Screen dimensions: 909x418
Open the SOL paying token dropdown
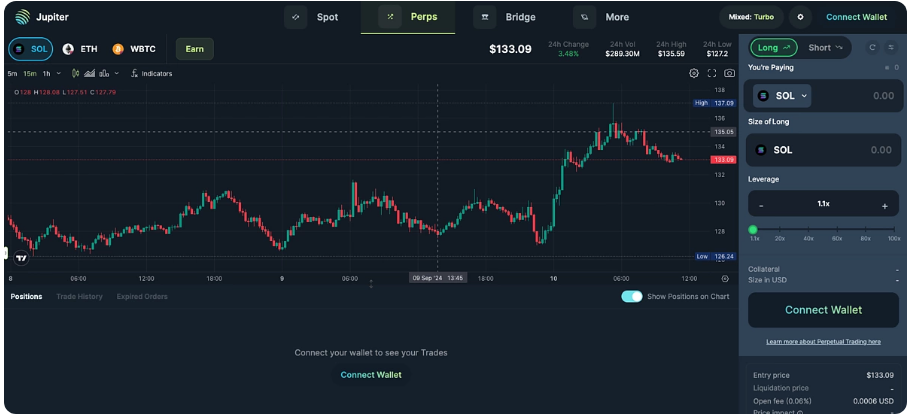[782, 96]
